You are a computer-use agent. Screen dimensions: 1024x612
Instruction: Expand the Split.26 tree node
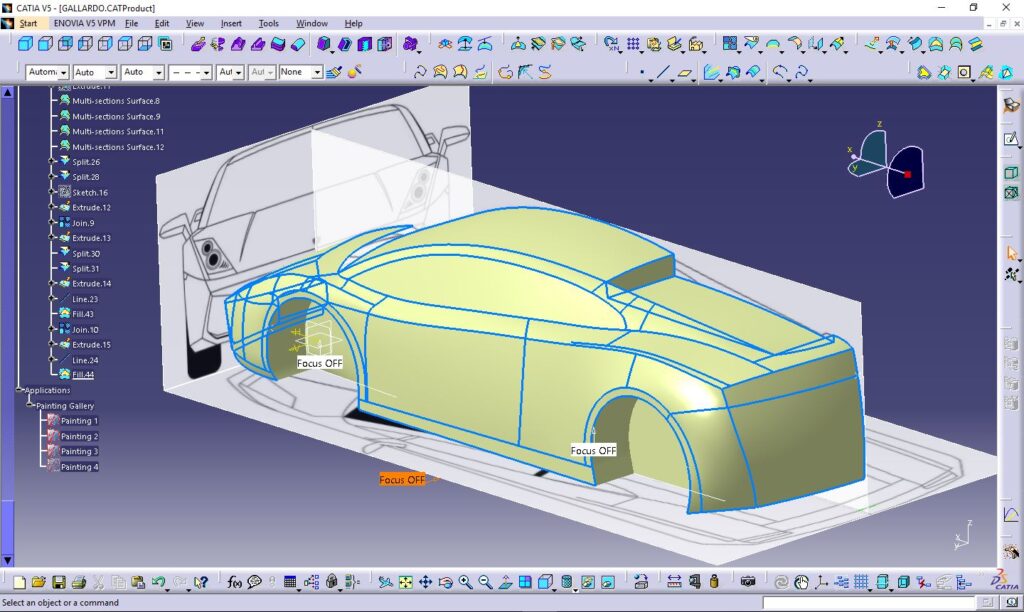(x=52, y=162)
